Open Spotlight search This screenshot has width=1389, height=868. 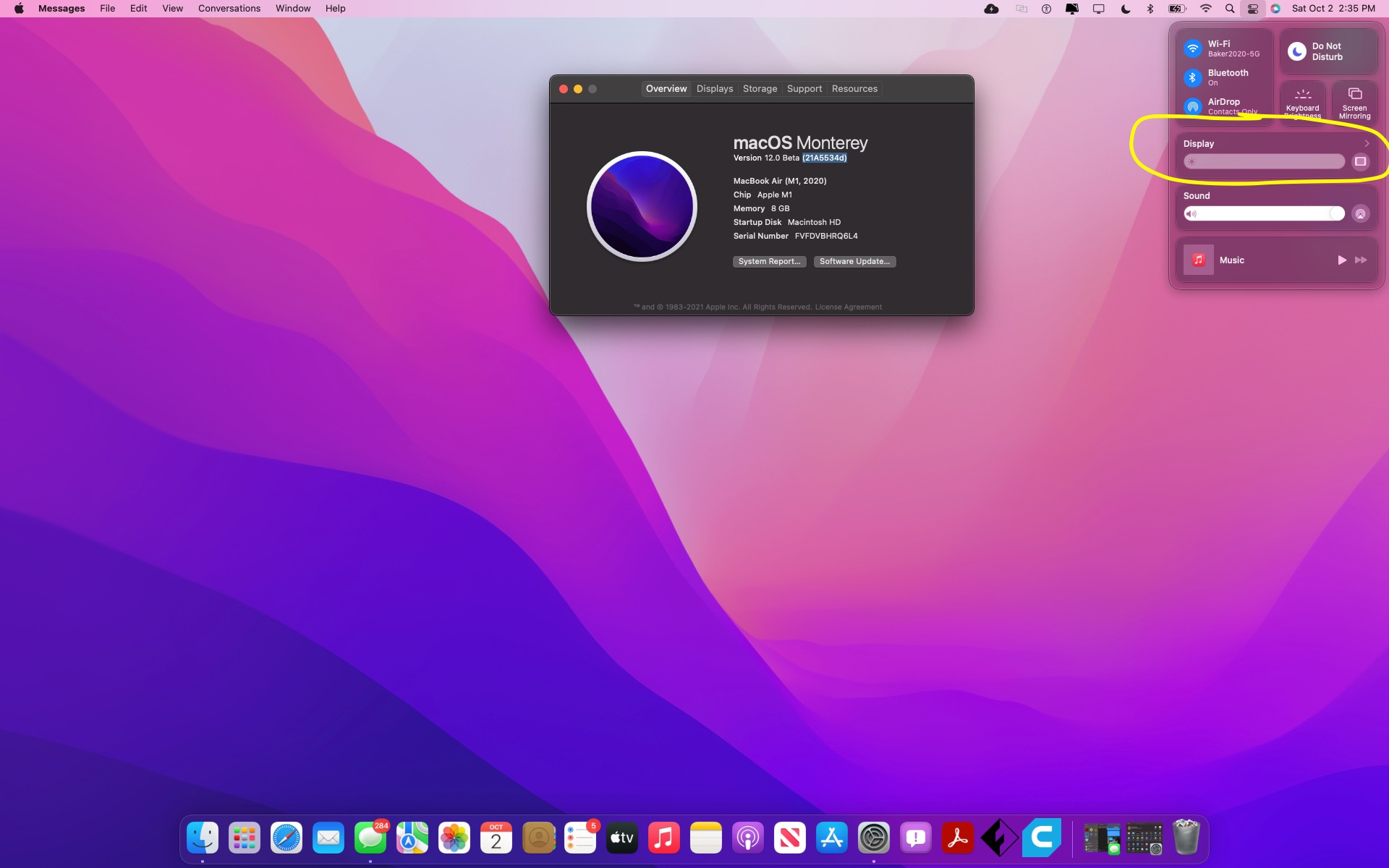(x=1230, y=9)
